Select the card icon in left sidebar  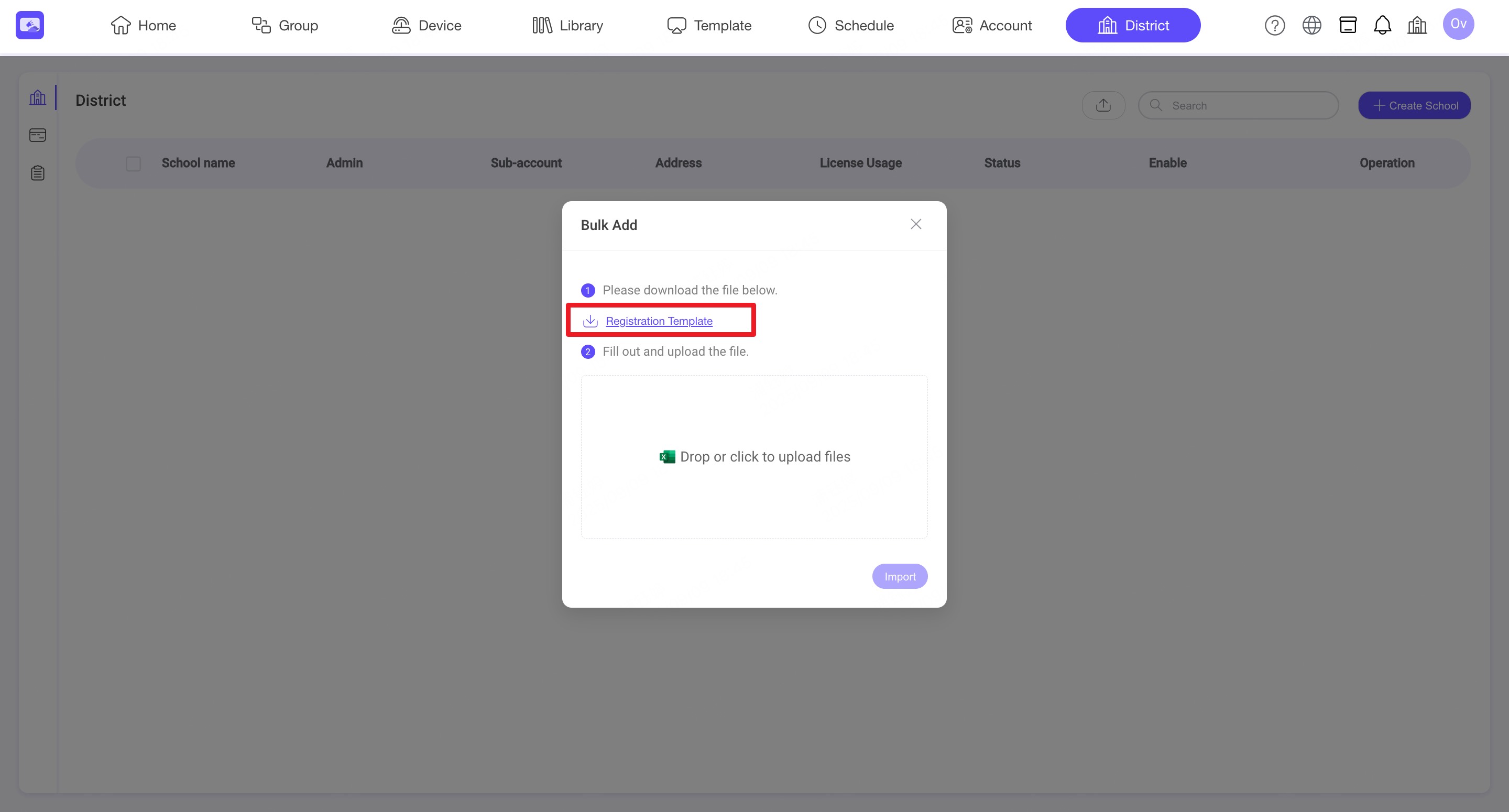coord(38,135)
